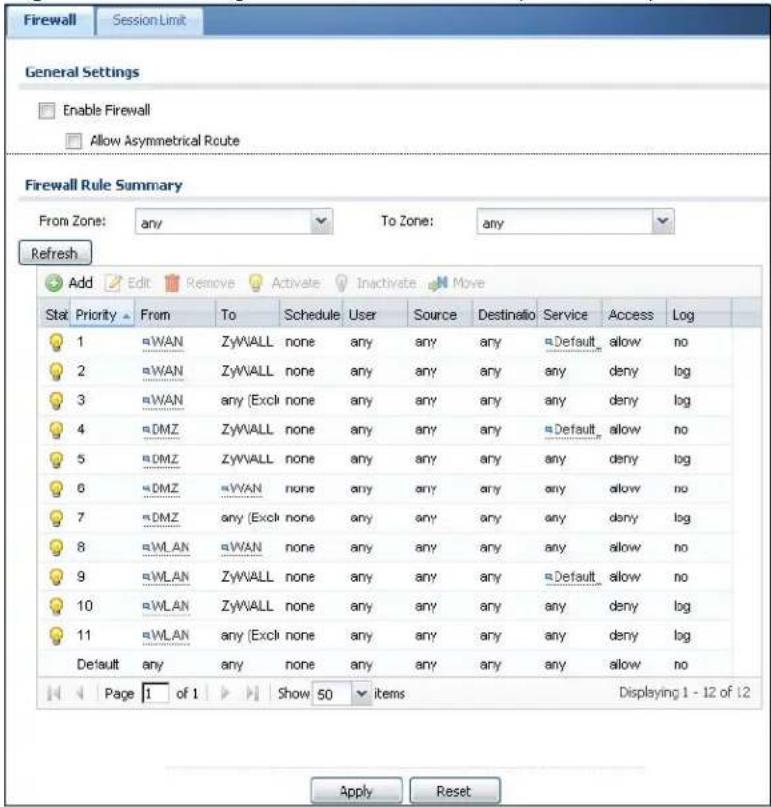
Task: Toggle status bulb of rule priority 9
Action: pyautogui.click(x=56, y=576)
